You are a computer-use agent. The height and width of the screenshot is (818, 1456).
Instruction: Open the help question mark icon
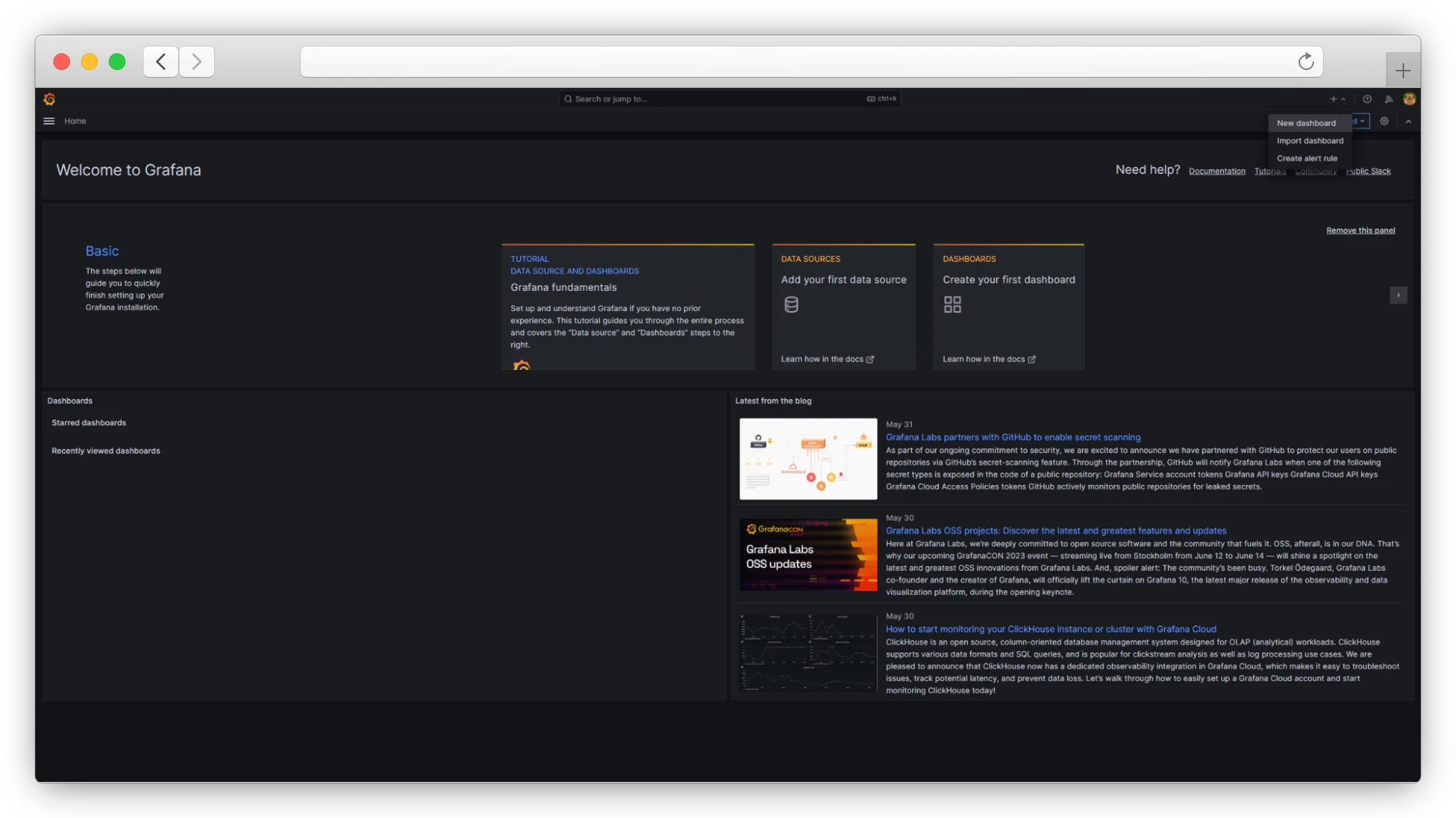click(1367, 98)
